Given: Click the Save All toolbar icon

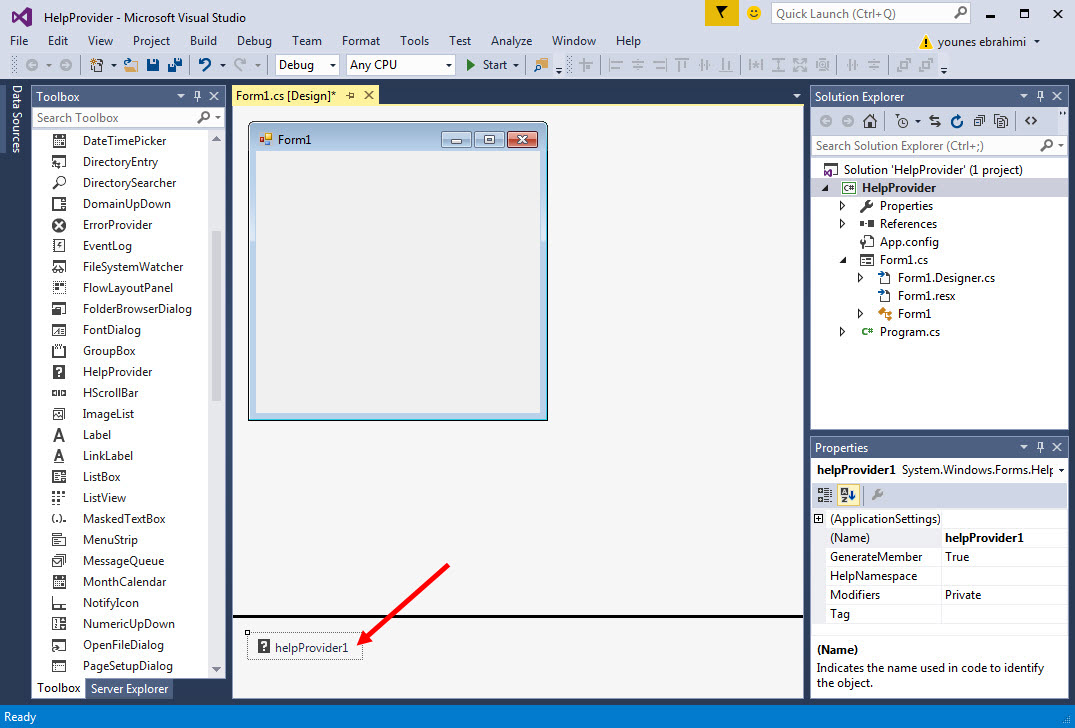Looking at the screenshot, I should 174,65.
